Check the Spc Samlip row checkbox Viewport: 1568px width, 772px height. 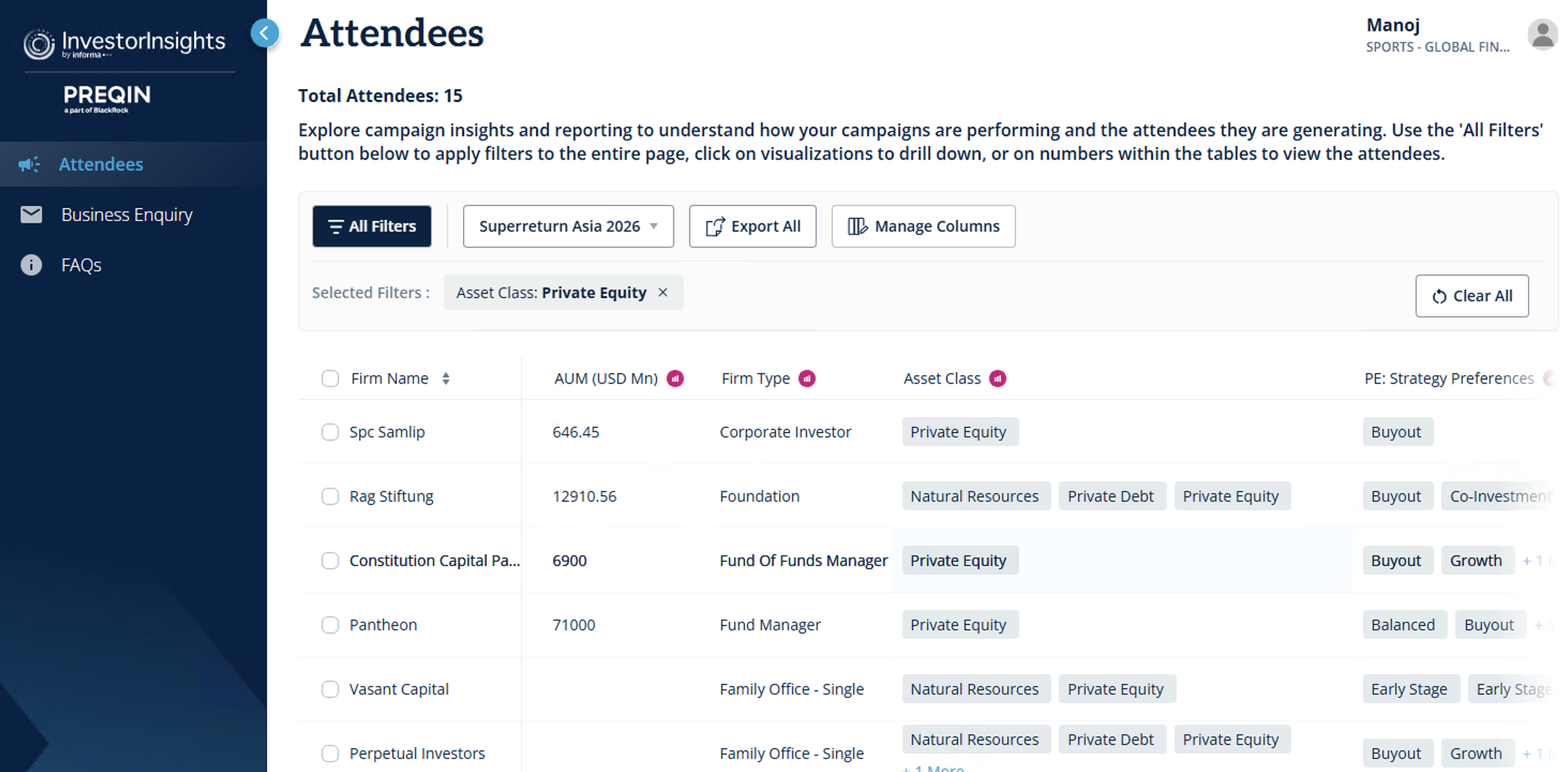point(330,432)
